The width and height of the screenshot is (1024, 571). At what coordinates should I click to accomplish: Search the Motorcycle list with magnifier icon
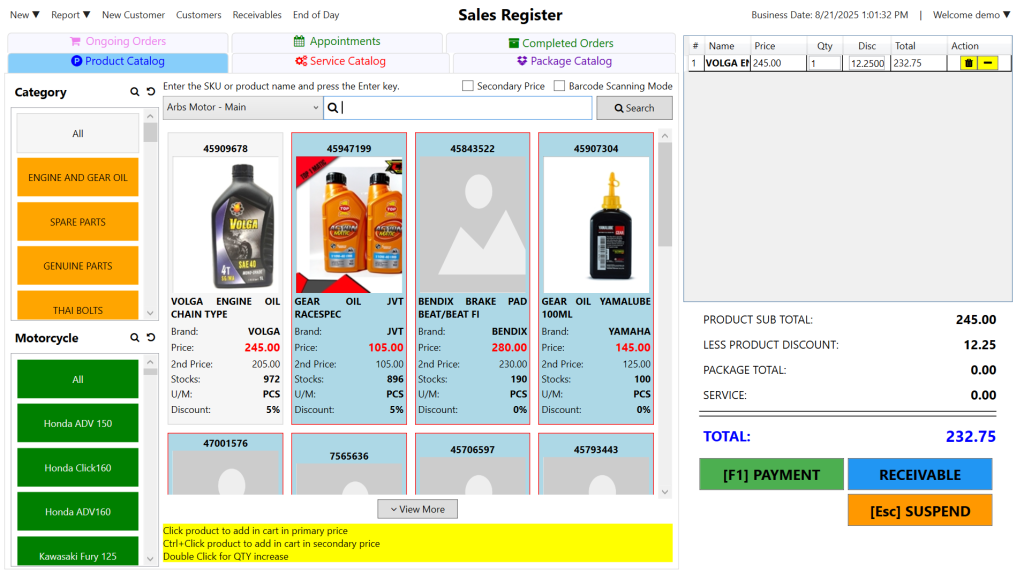[x=135, y=338]
